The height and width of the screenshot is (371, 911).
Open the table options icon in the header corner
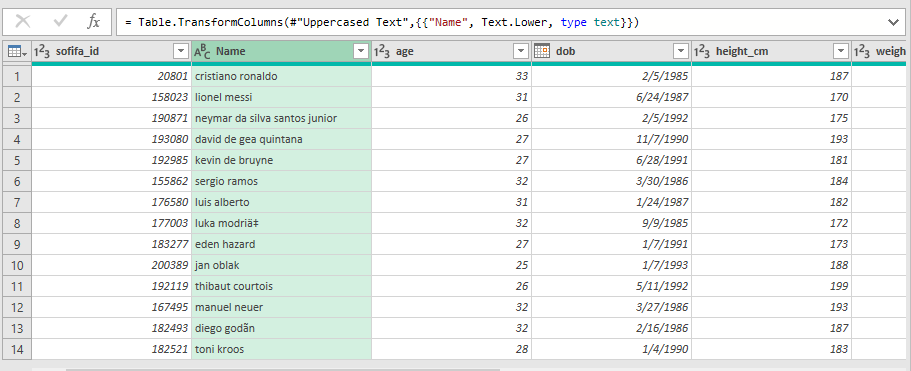[17, 52]
